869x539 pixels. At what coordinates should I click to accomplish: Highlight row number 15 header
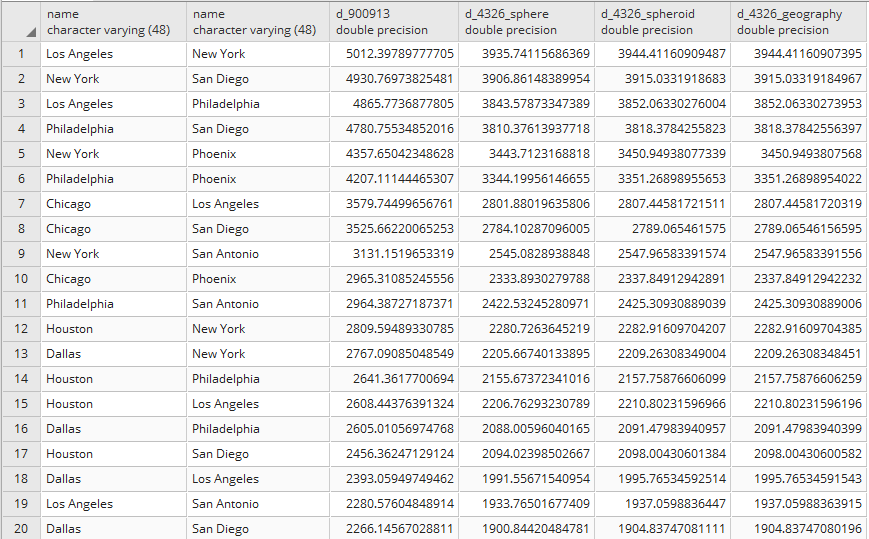[x=21, y=404]
